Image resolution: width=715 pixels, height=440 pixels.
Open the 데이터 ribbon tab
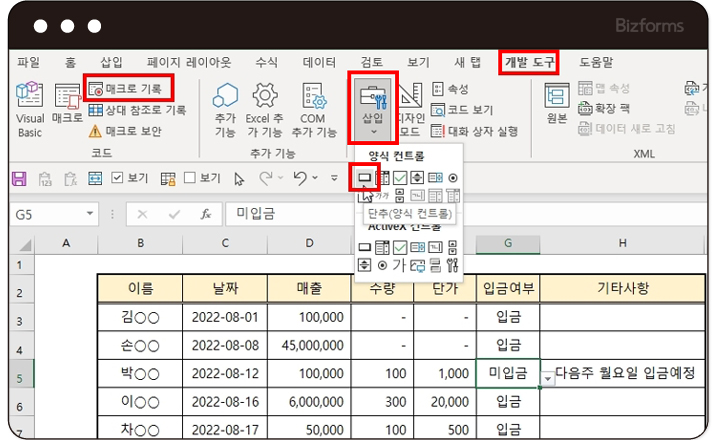(x=318, y=62)
